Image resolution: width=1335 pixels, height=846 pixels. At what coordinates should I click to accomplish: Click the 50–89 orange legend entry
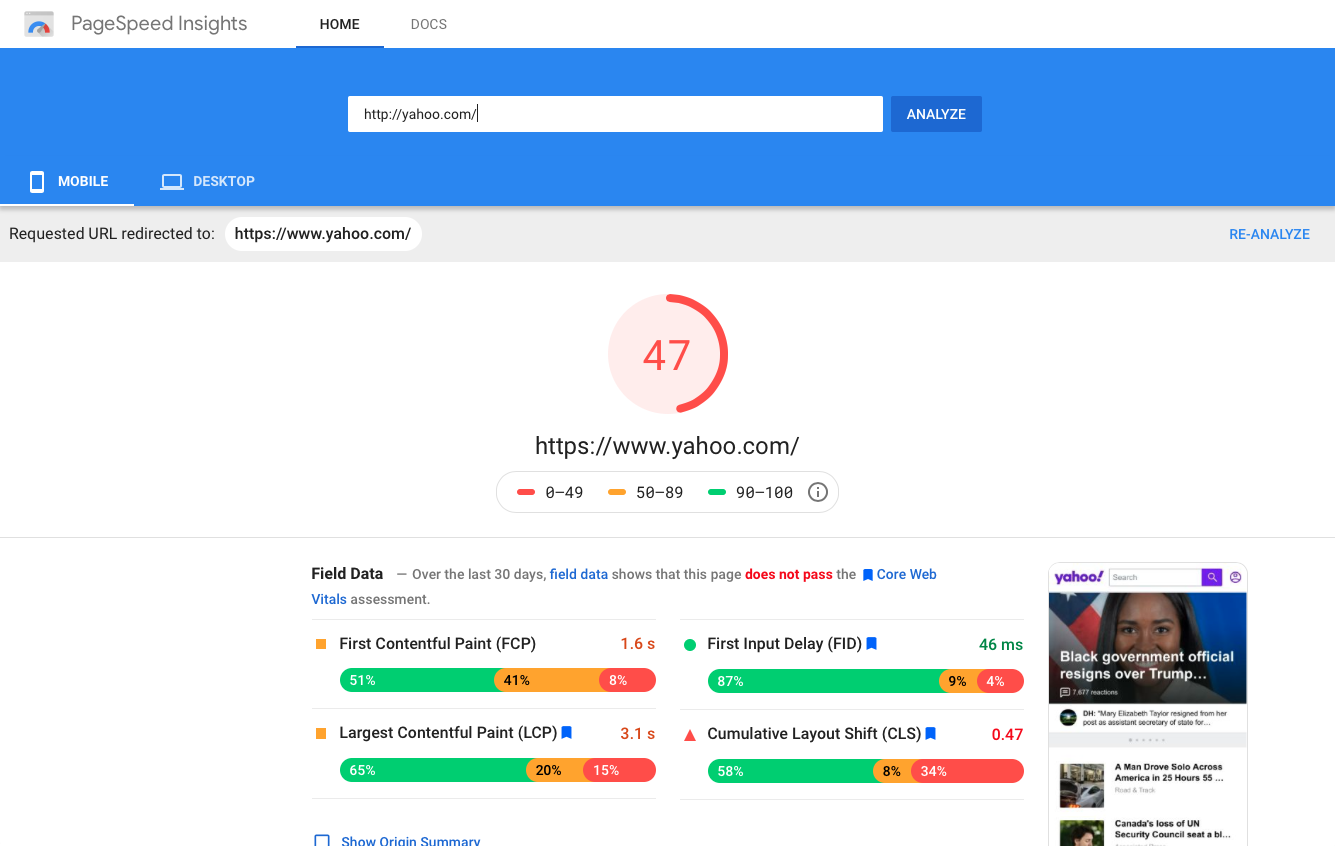(x=646, y=492)
